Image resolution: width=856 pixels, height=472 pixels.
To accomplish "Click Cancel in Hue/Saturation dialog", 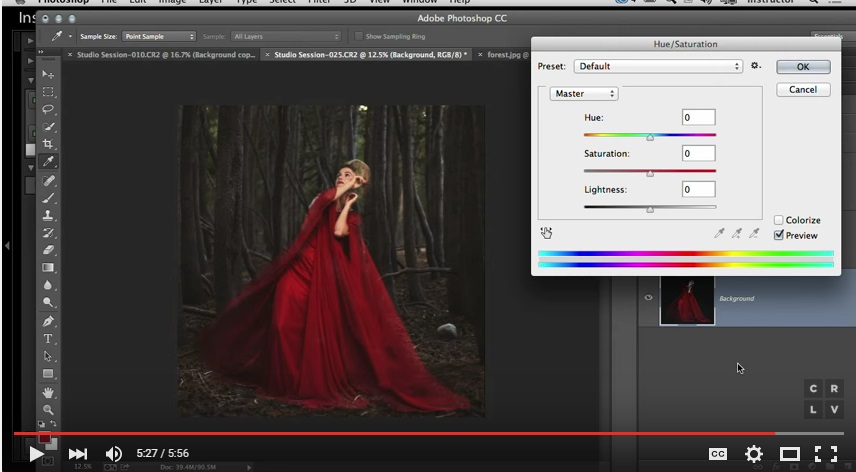I will coord(803,89).
